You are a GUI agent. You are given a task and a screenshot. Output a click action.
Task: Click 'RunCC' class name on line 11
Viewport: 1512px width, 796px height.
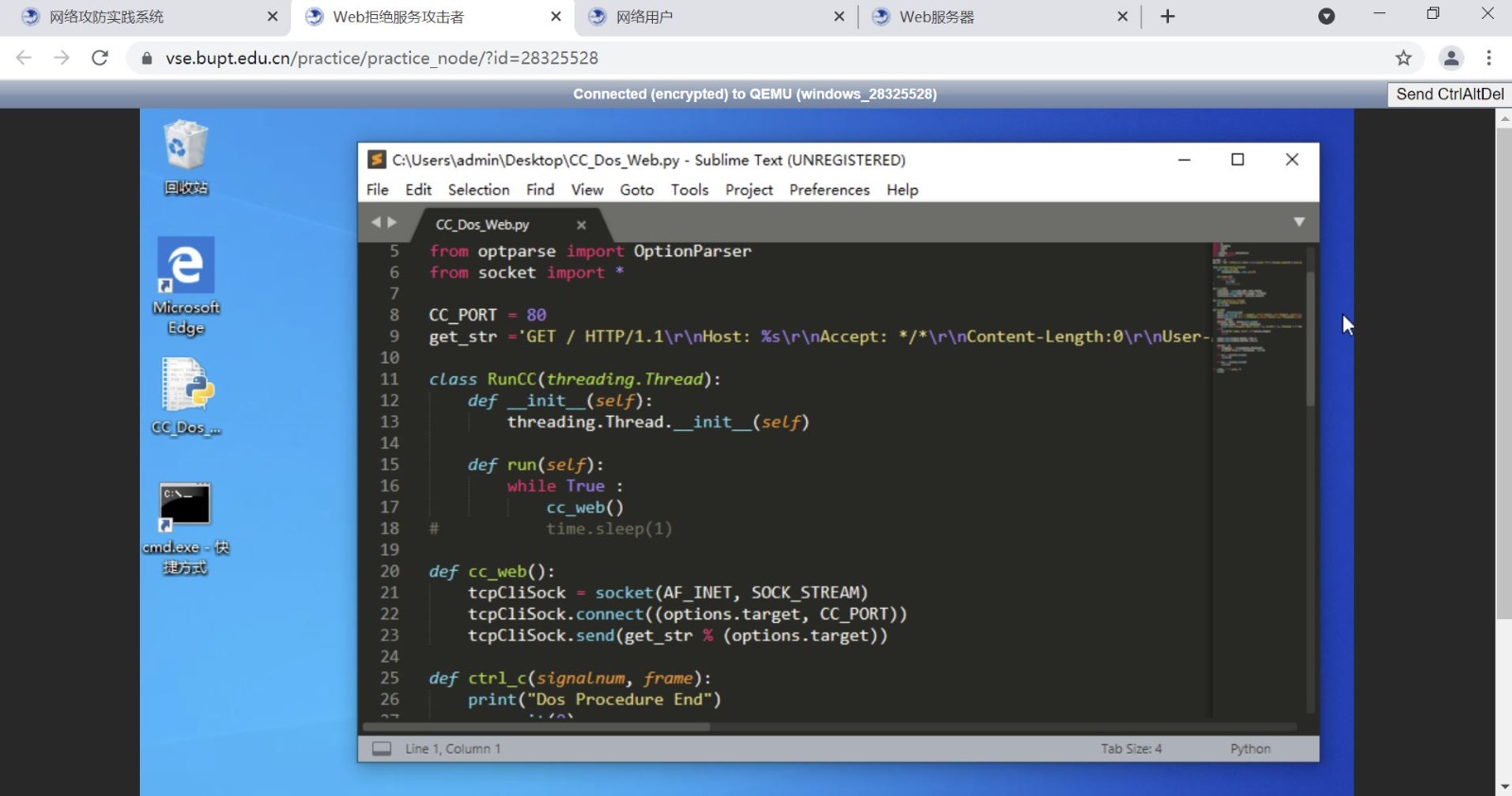click(511, 379)
